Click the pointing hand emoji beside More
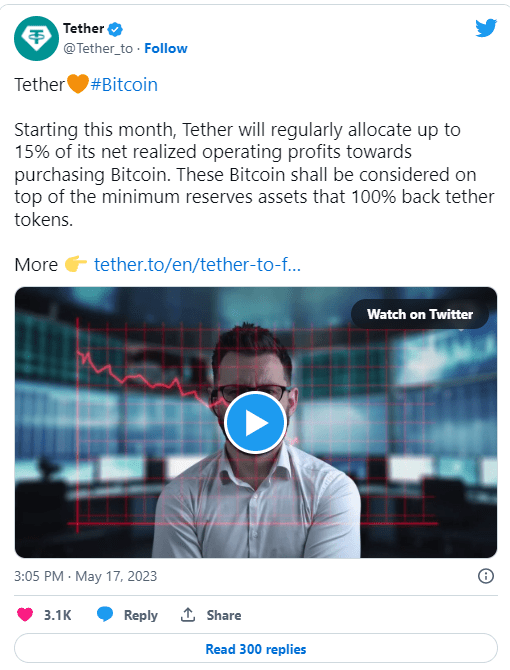This screenshot has height=670, width=510. [76, 264]
